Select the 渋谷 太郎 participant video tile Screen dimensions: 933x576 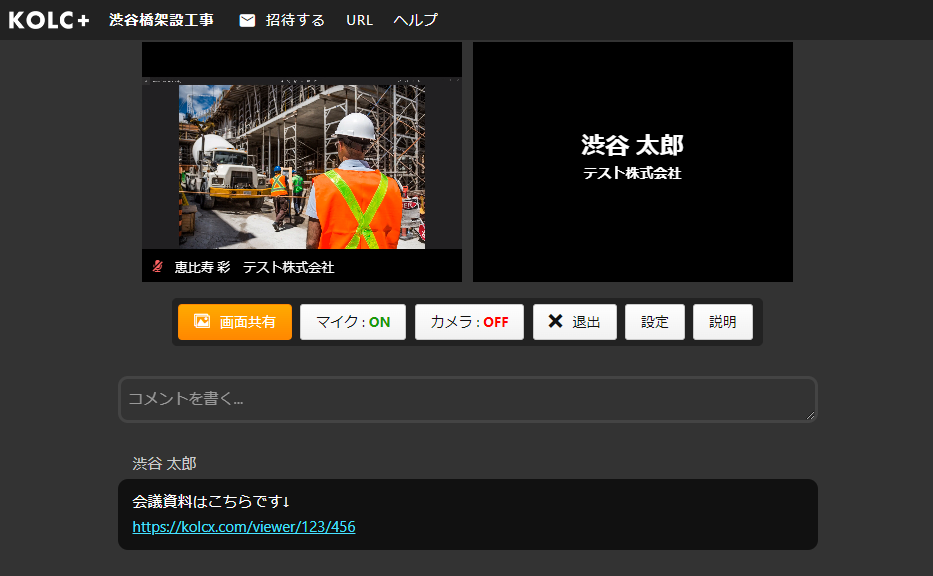pyautogui.click(x=632, y=162)
